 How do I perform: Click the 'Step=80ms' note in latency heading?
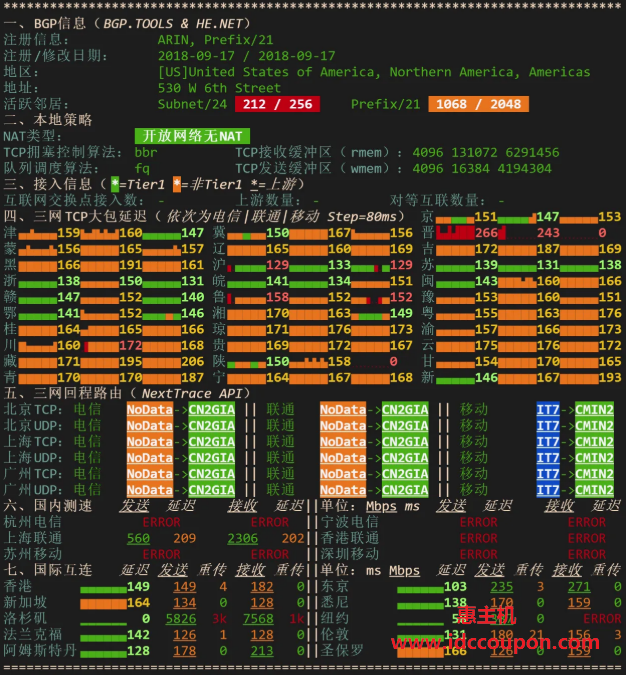click(x=362, y=217)
